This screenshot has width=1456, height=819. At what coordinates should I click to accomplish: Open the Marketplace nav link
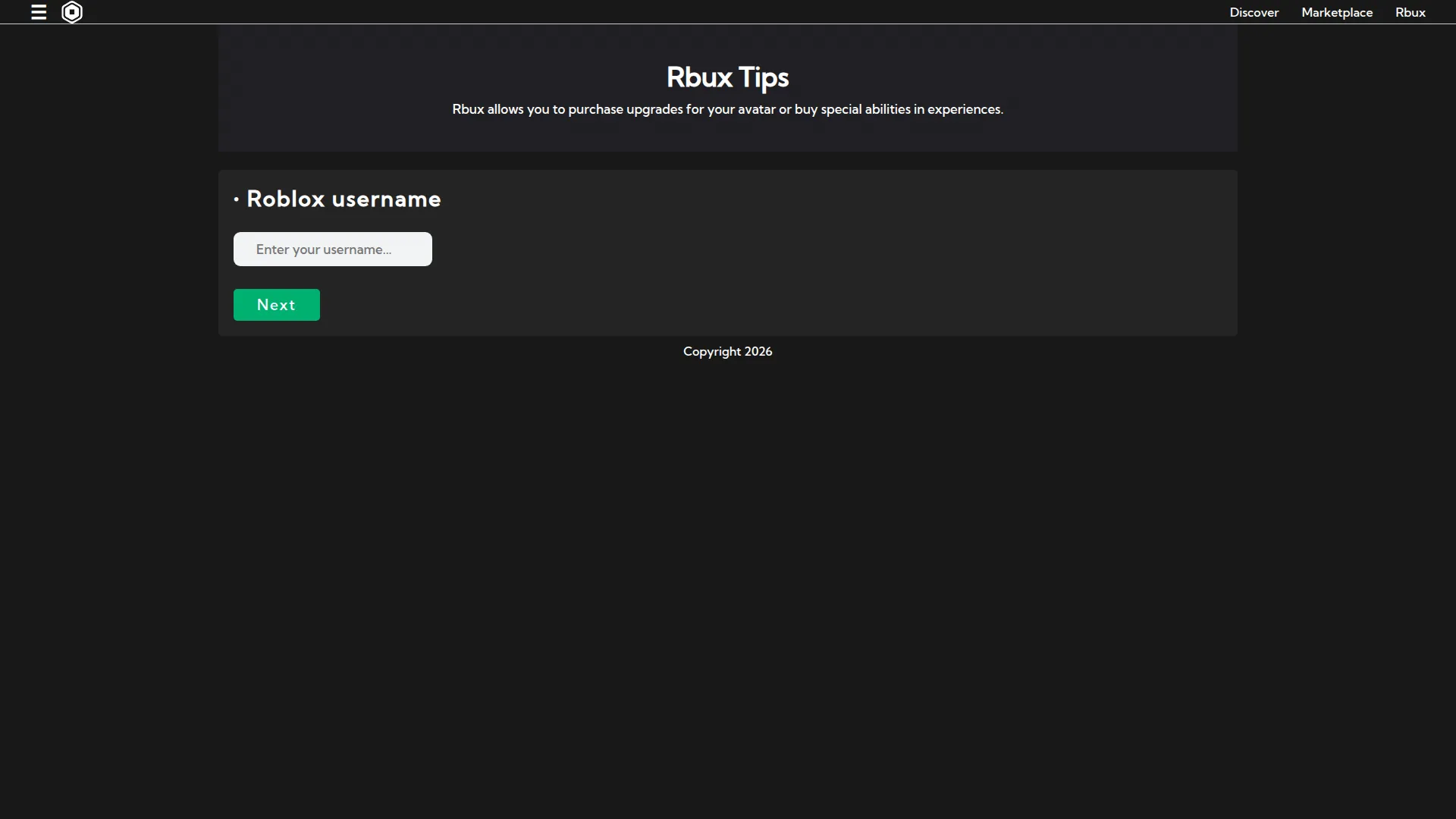tap(1337, 12)
